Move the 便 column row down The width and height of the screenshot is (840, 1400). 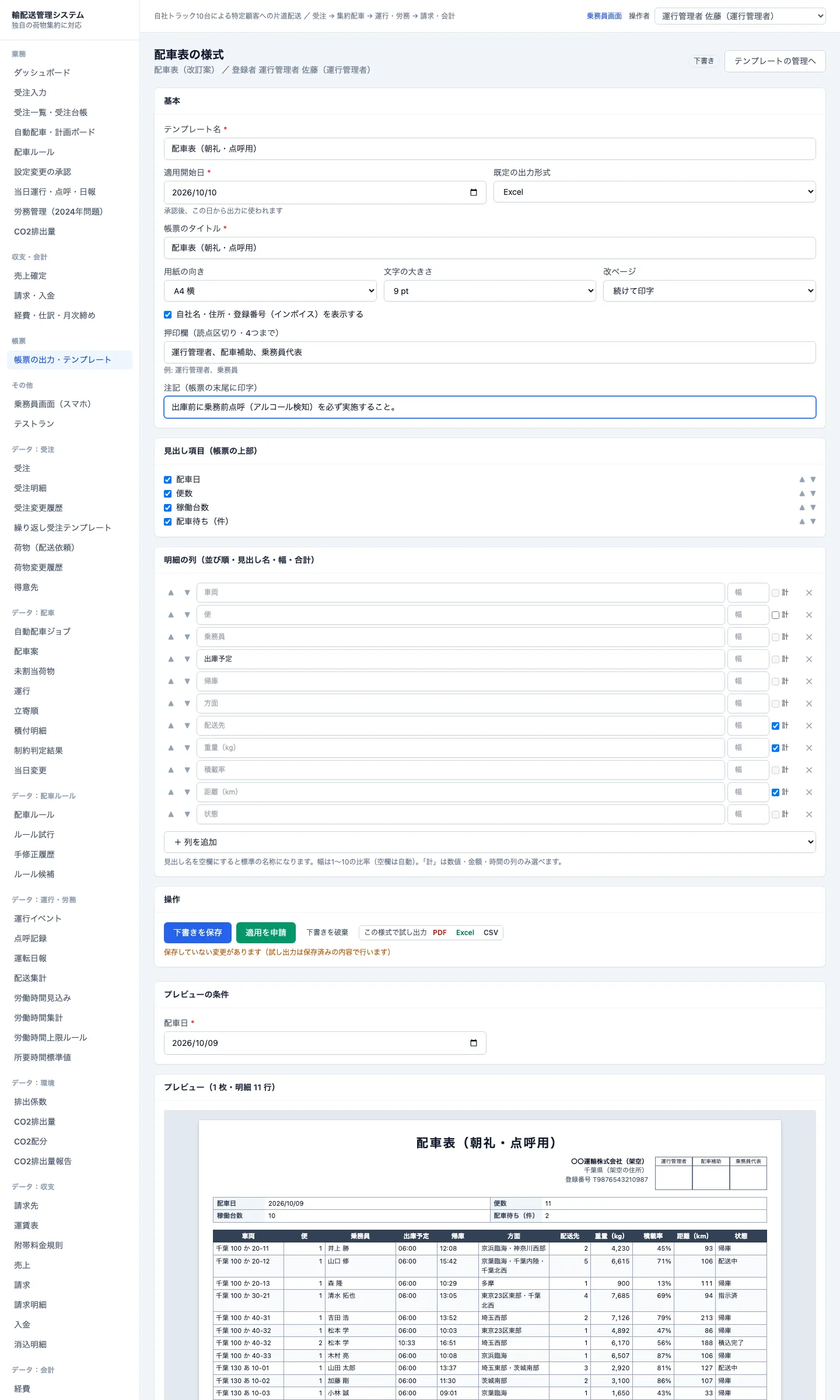(187, 615)
